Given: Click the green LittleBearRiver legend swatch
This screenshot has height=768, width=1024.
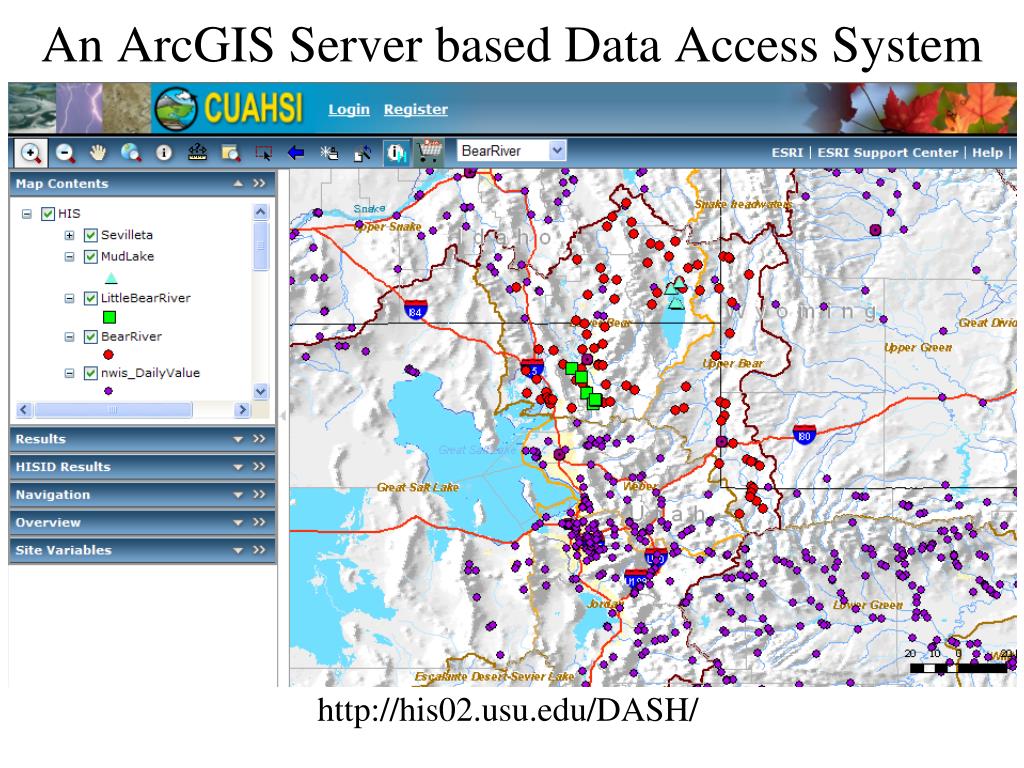Looking at the screenshot, I should pos(110,317).
